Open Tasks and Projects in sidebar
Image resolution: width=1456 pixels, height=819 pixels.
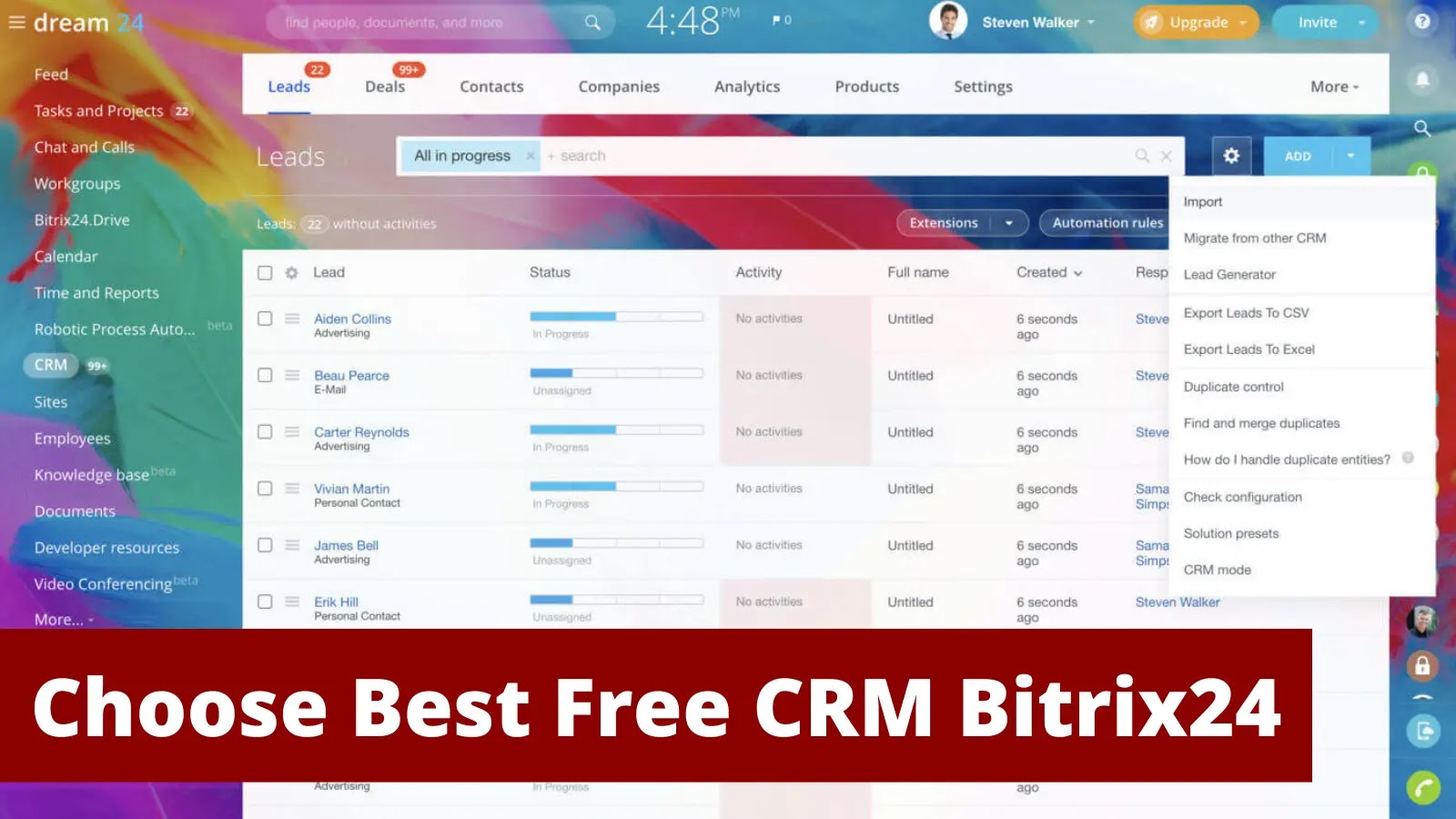coord(98,111)
